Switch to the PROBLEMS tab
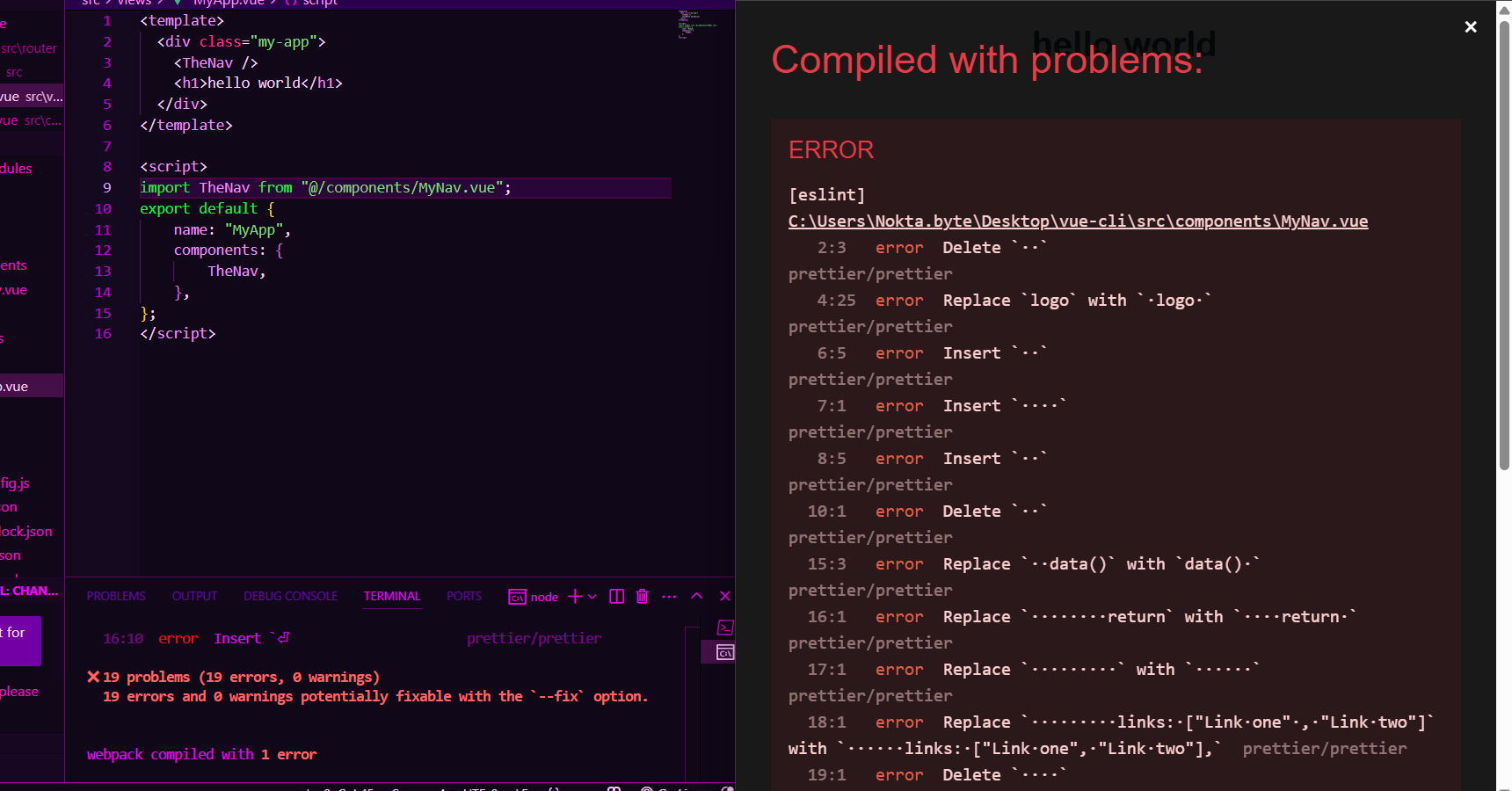The image size is (1512, 791). click(116, 597)
